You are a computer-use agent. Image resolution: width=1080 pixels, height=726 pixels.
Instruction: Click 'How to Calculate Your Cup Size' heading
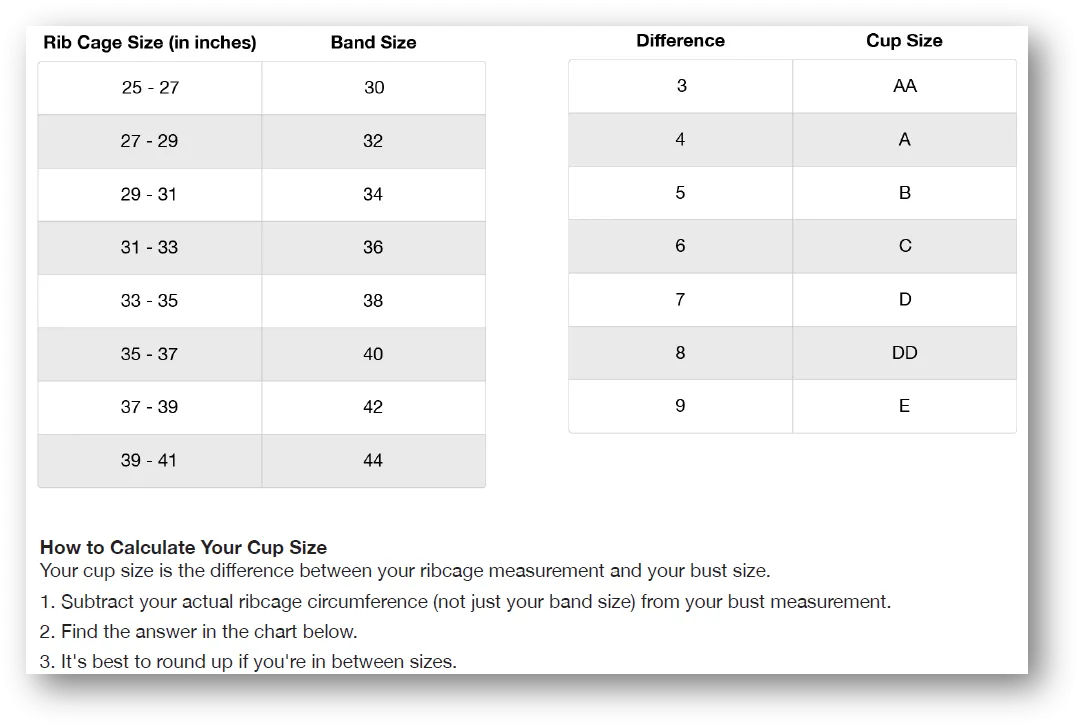[183, 548]
